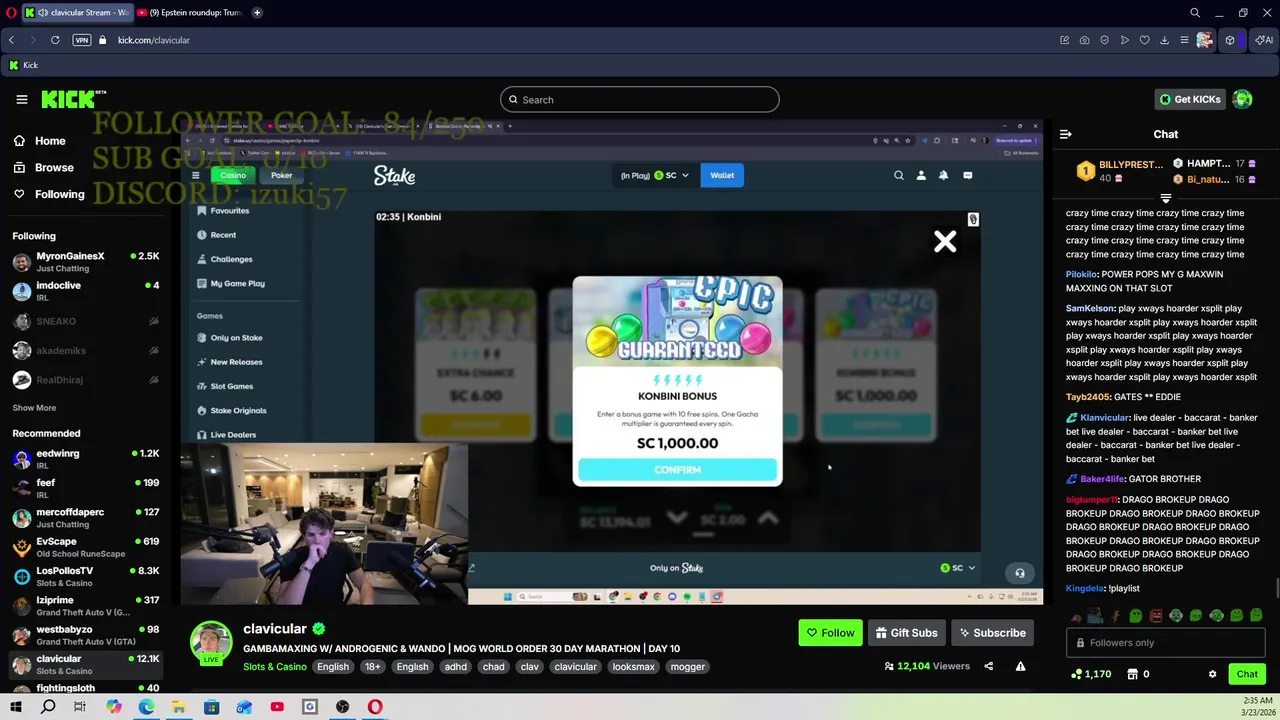Click the mogger tag
Viewport: 1280px width, 720px height.
pos(688,667)
